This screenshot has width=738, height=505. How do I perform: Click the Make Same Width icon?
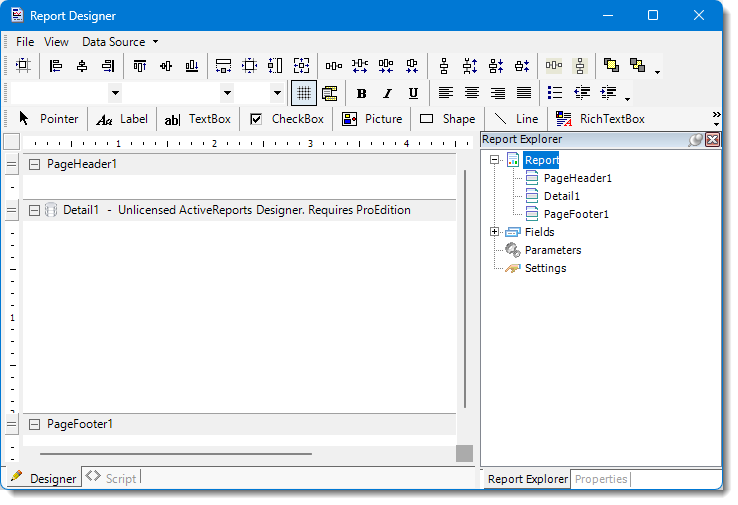tap(223, 66)
